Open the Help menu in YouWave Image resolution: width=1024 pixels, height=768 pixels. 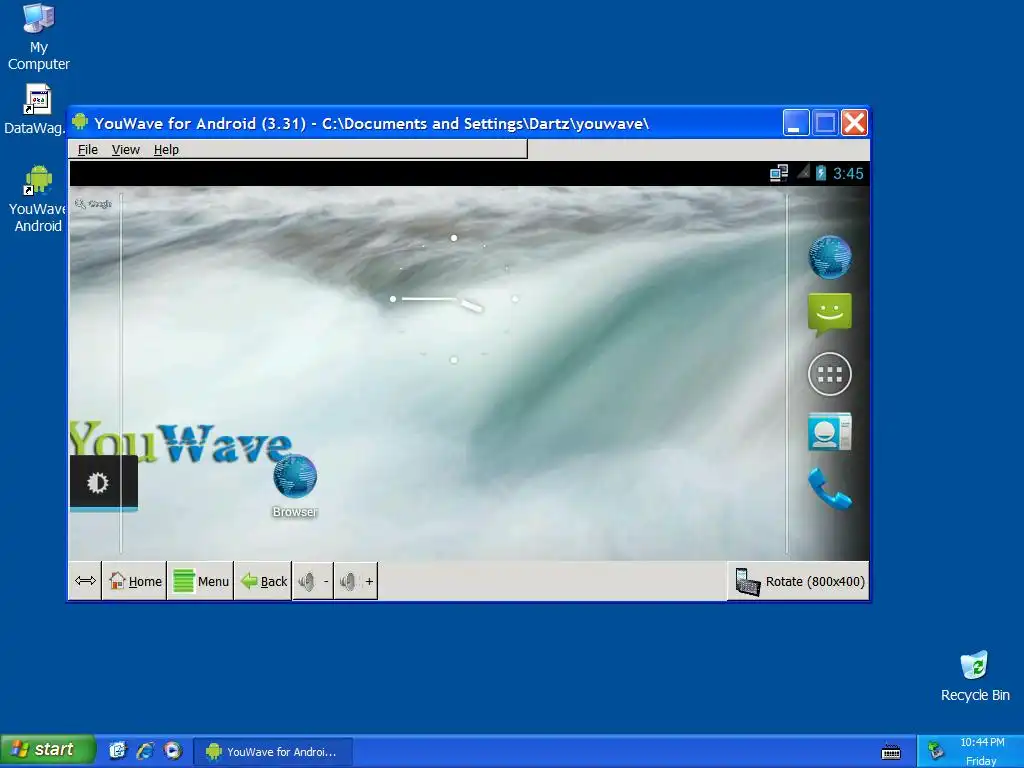[x=166, y=150]
